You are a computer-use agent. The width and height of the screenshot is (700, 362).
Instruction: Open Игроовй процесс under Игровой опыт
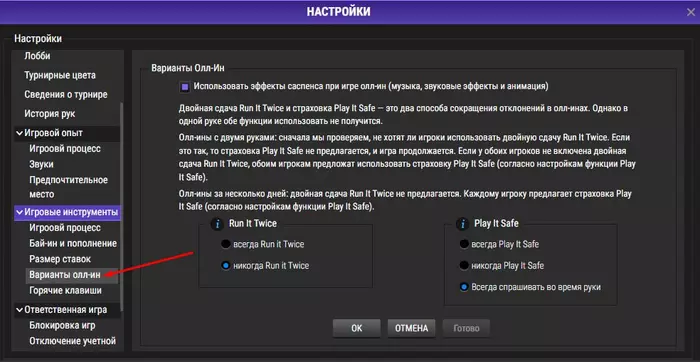pyautogui.click(x=65, y=149)
